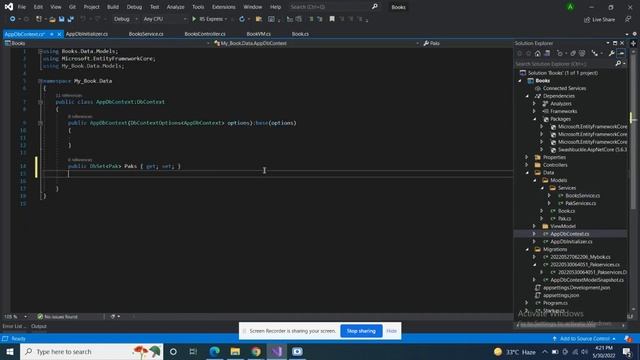640x360 pixels.
Task: Switch to the BooksService.cs tab
Action: tap(146, 34)
